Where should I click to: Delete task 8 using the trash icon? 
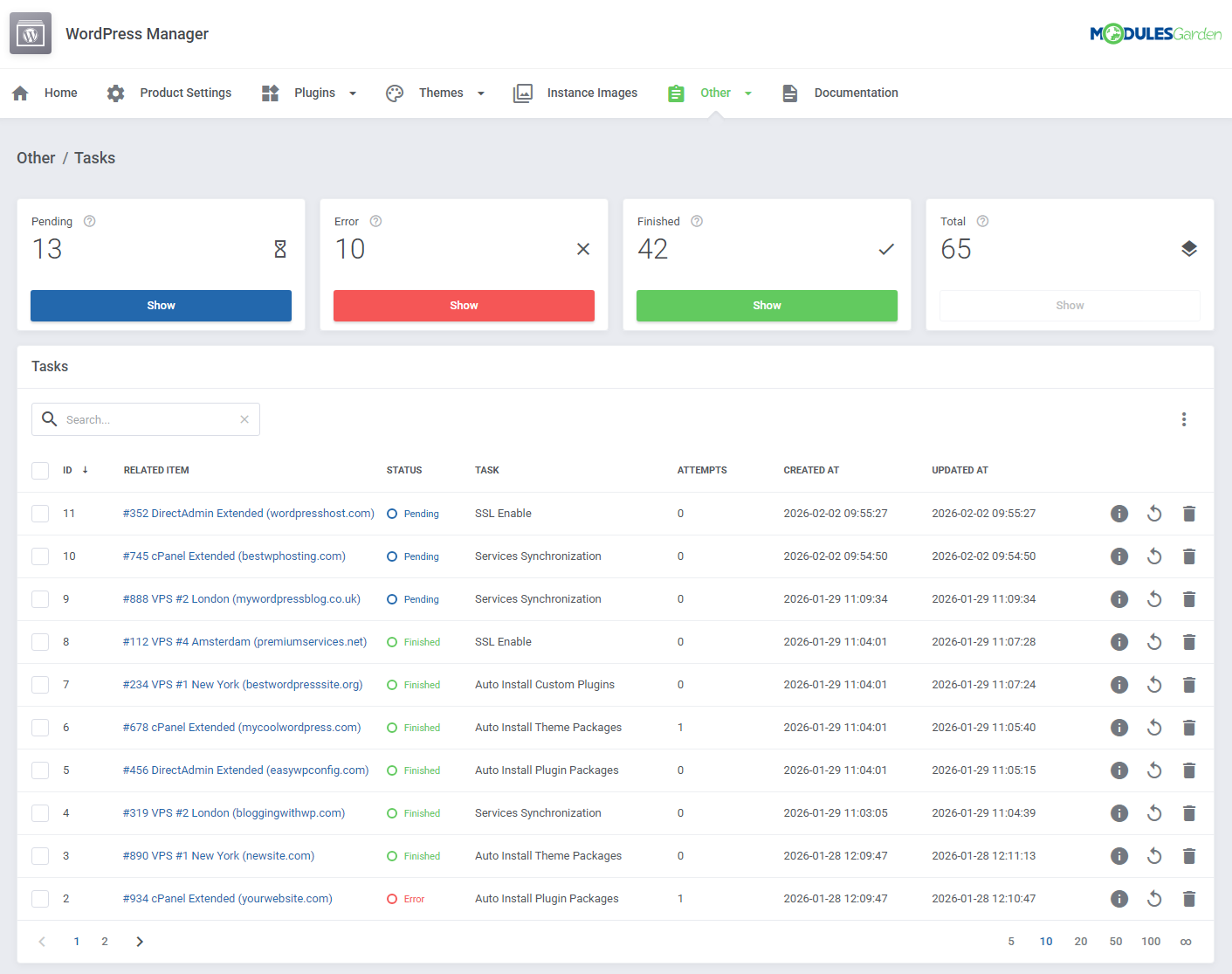(x=1189, y=641)
